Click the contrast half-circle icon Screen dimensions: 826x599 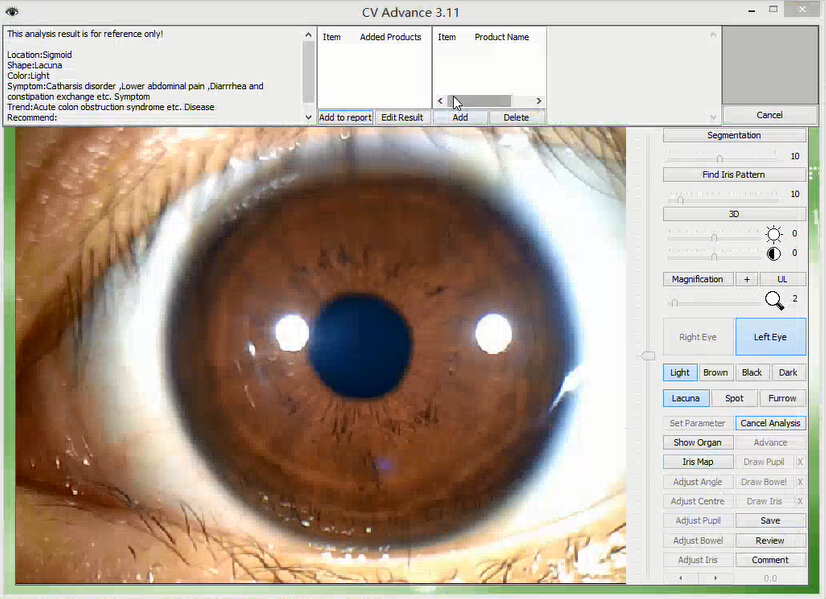773,254
